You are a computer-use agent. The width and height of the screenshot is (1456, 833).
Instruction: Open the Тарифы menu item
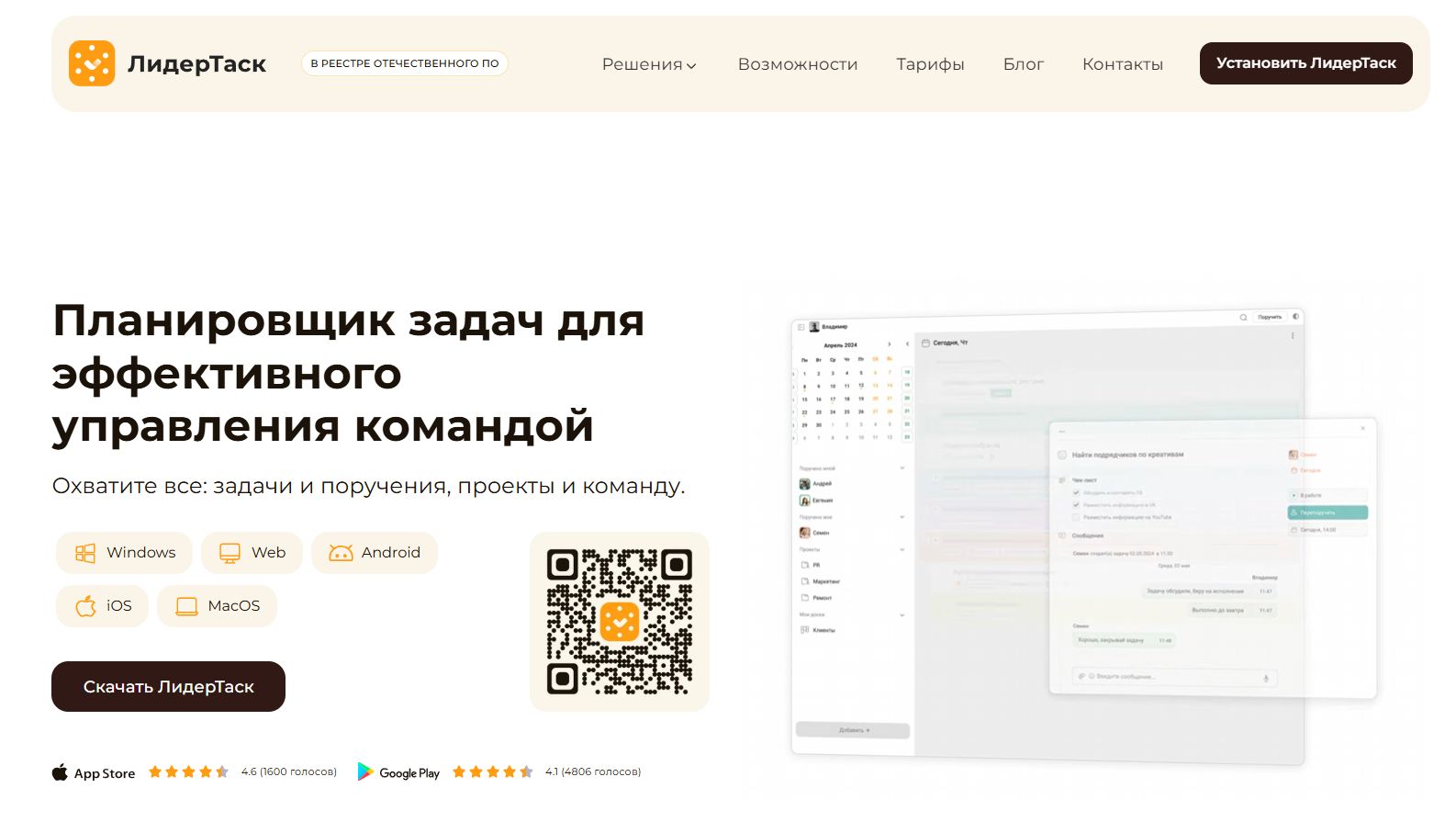click(930, 64)
